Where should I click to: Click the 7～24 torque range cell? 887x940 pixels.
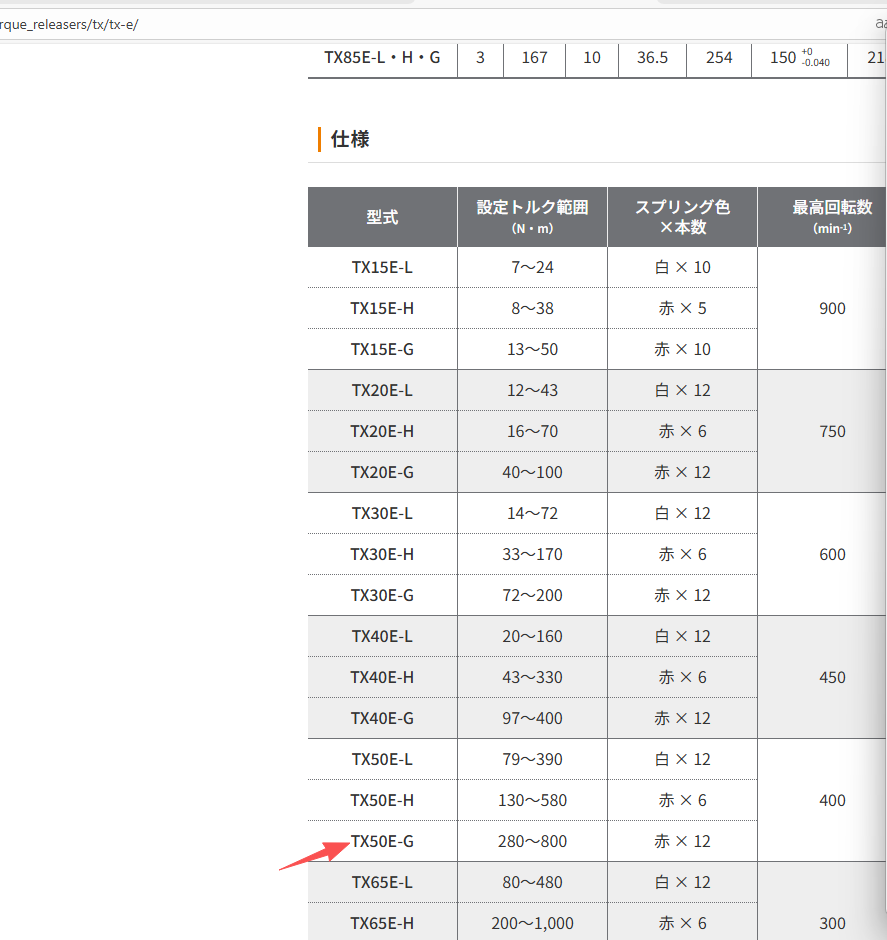[x=532, y=268]
